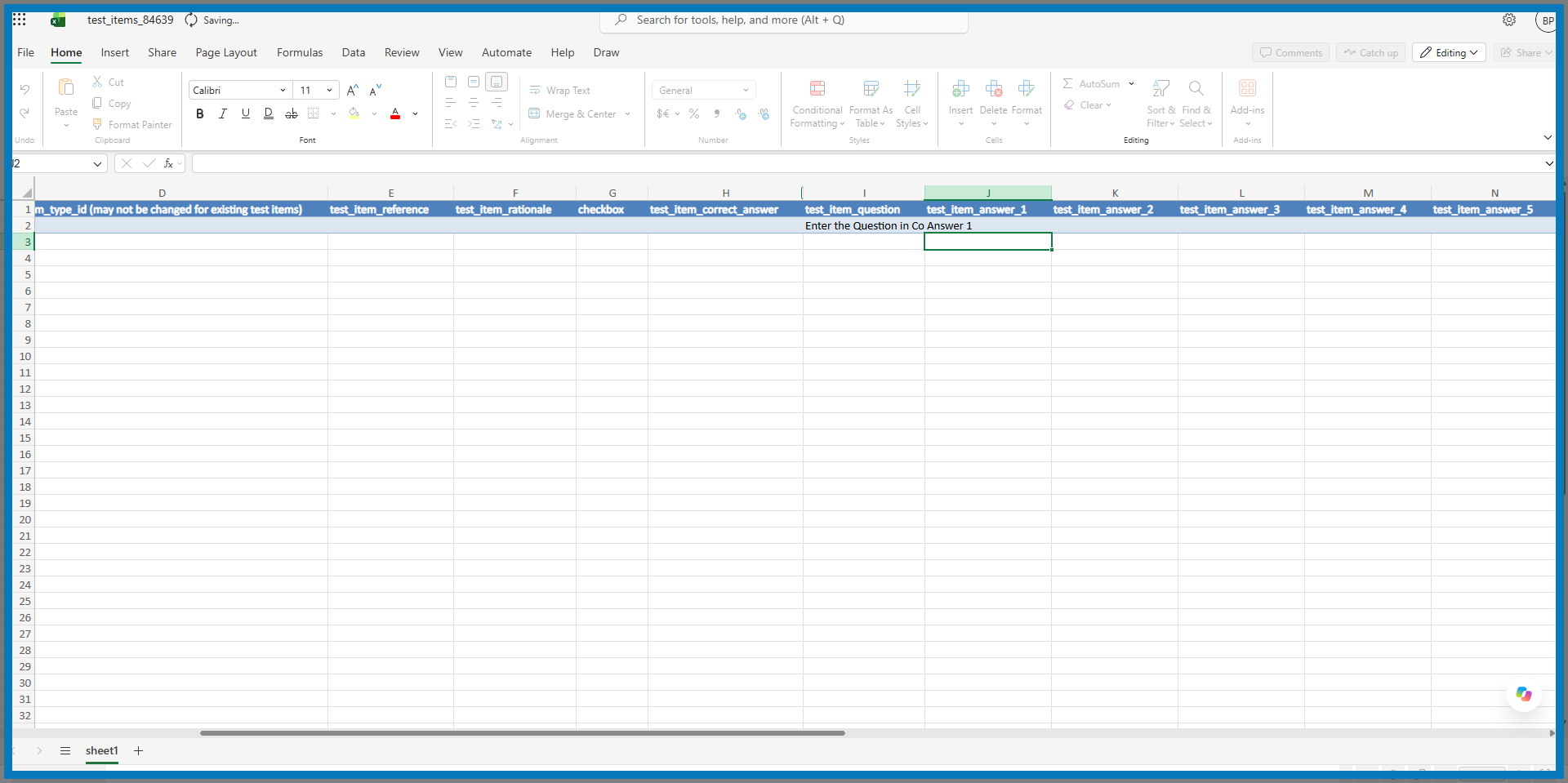Open the Editing mode dropdown
This screenshot has width=1568, height=783.
pyautogui.click(x=1449, y=52)
